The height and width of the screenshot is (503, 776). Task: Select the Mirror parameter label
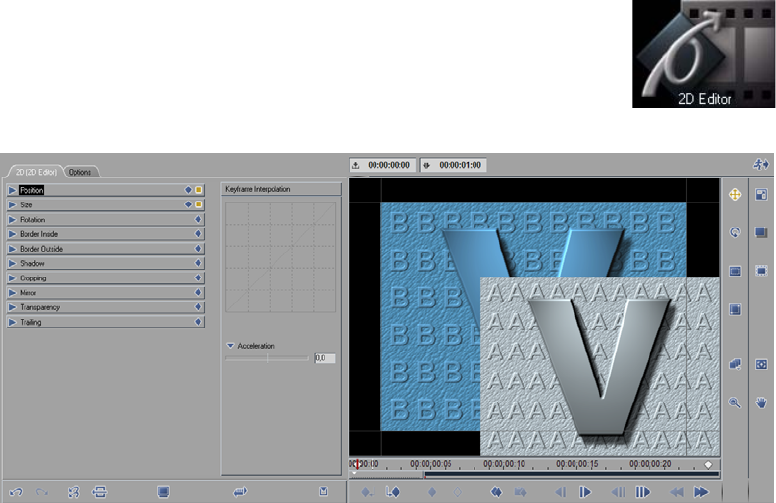click(28, 293)
